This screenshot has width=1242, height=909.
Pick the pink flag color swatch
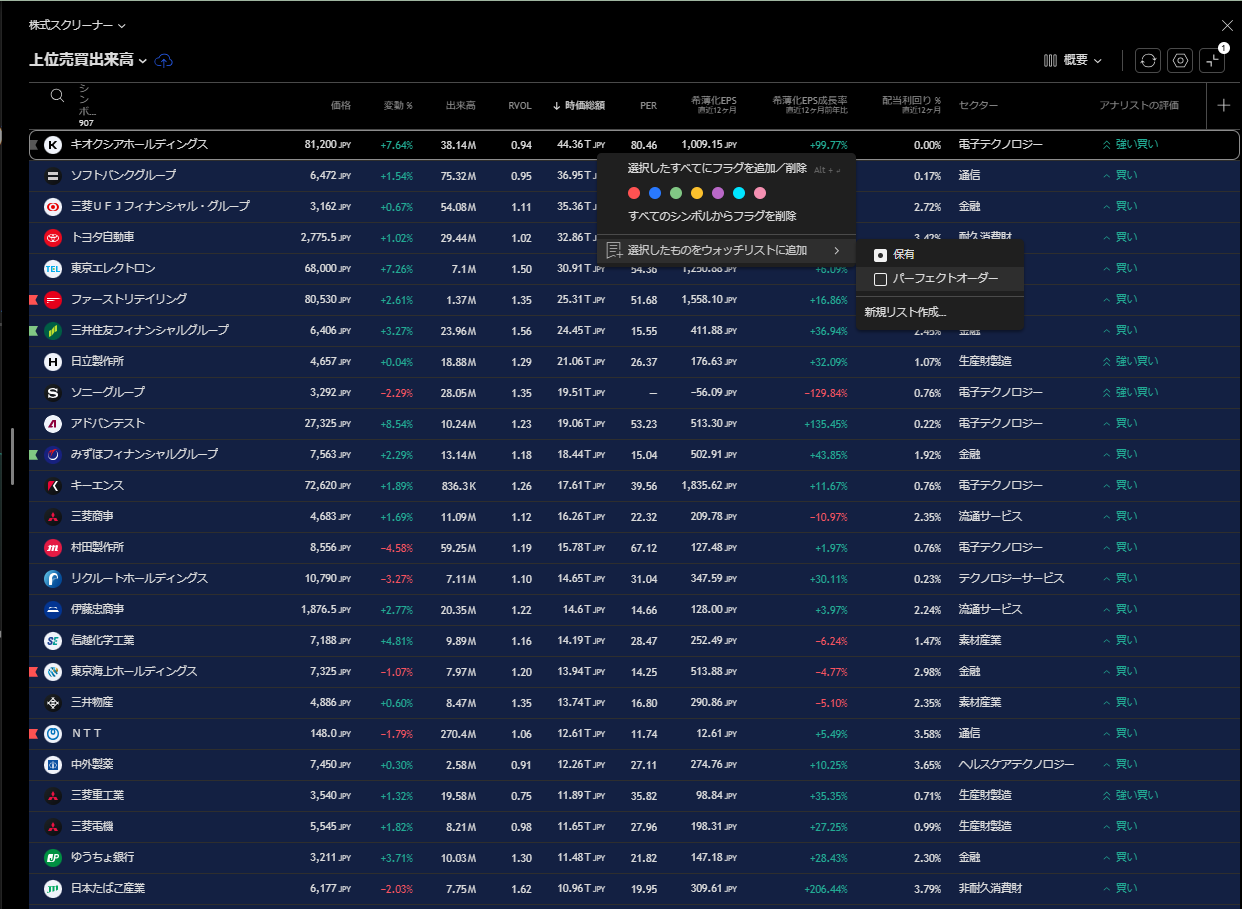pos(760,193)
